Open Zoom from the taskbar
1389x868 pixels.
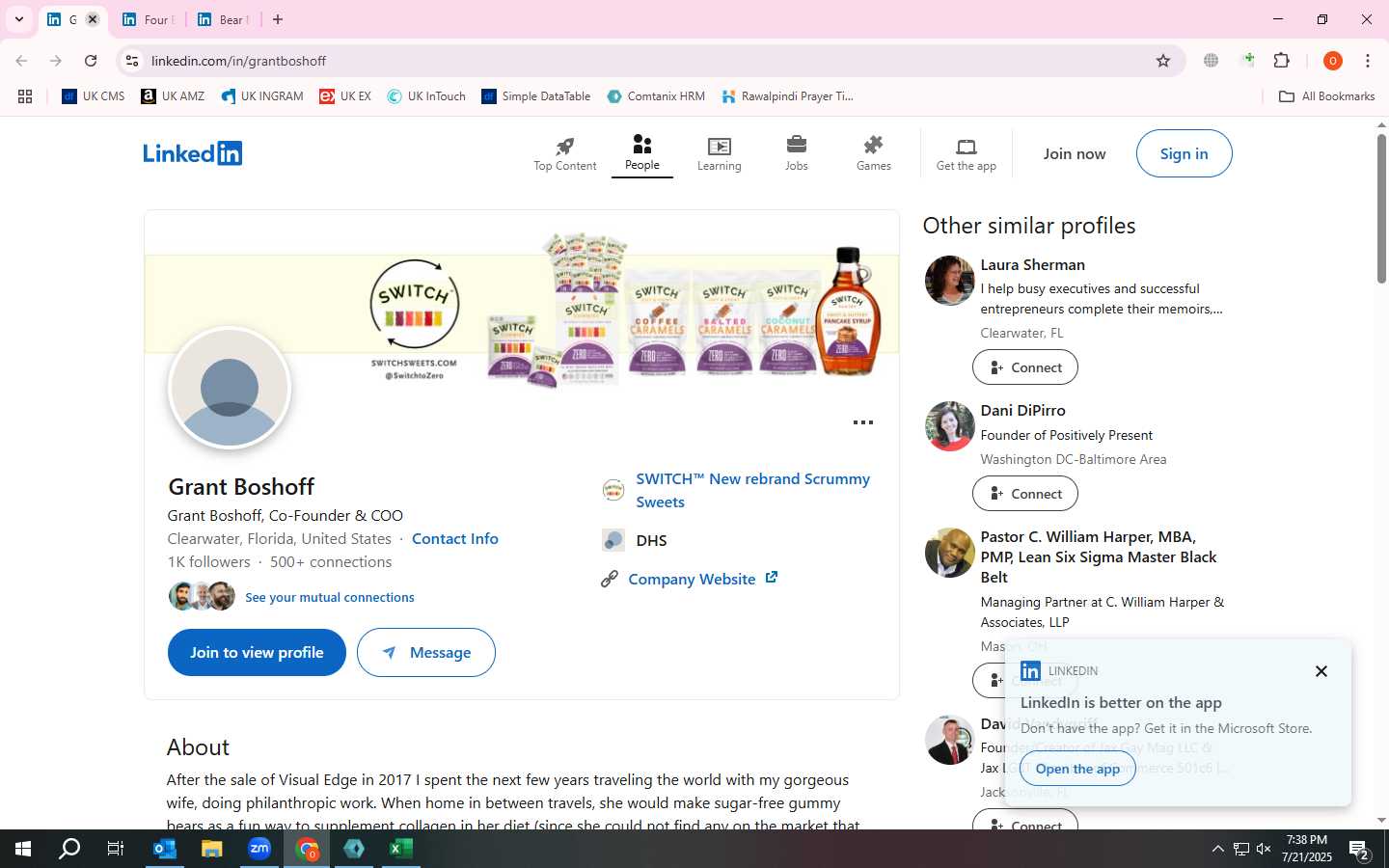(259, 849)
